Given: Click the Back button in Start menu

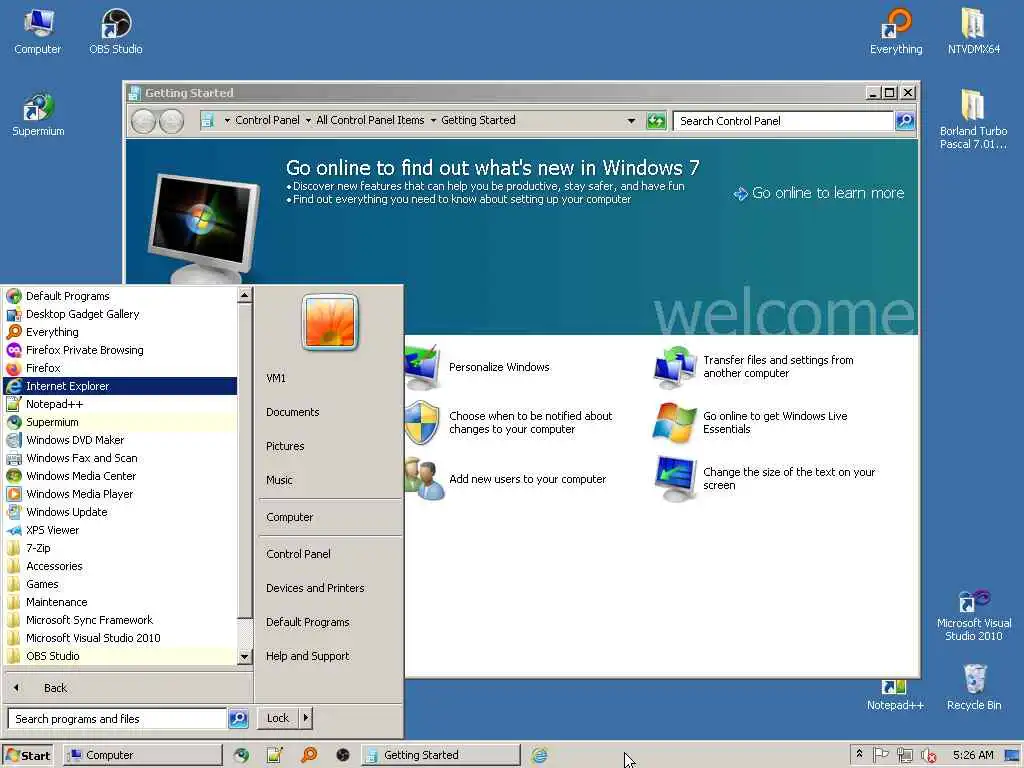Looking at the screenshot, I should (127, 688).
